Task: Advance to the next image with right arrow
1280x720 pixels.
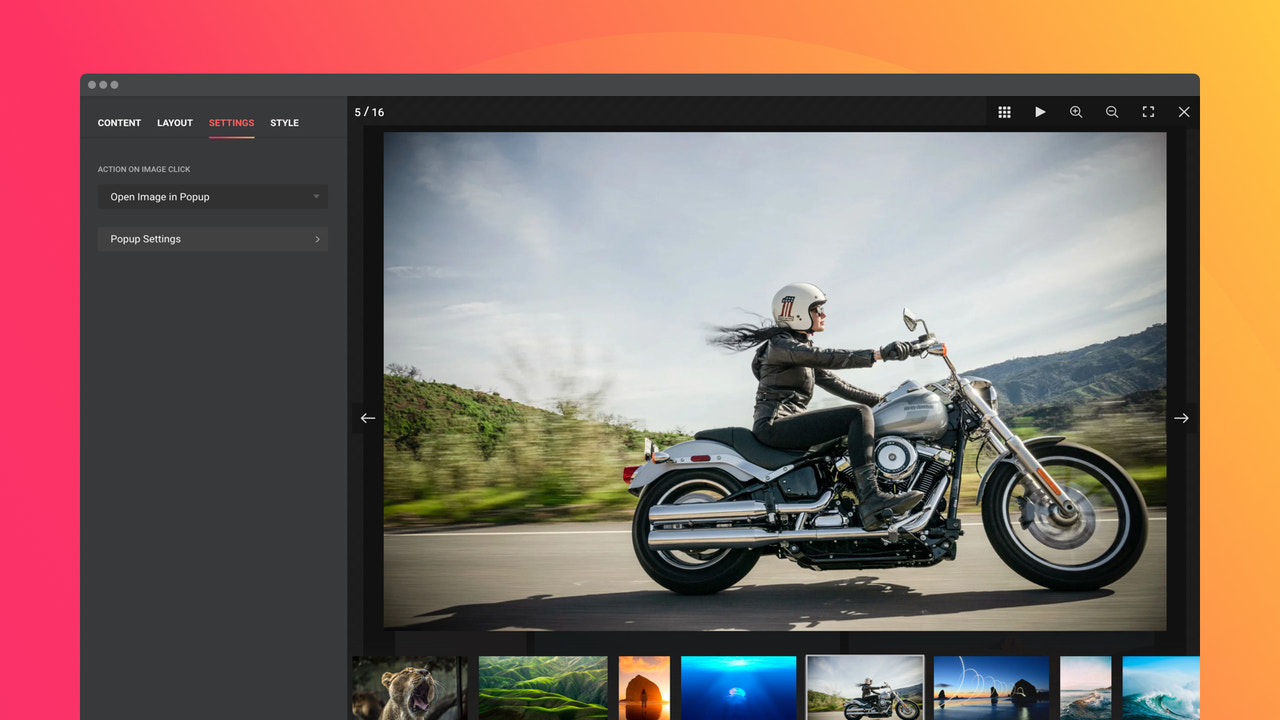Action: (1182, 418)
